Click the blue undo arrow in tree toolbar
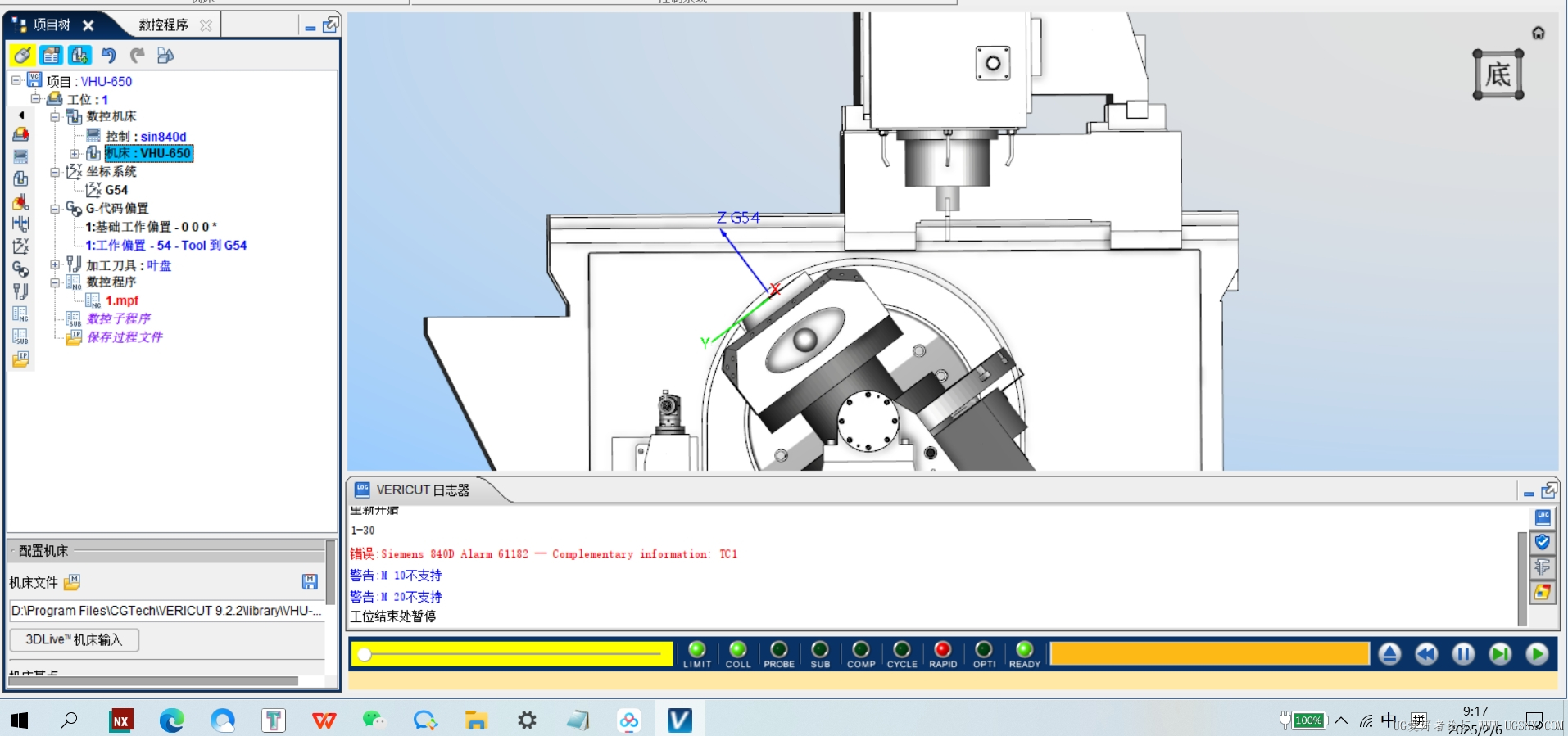Screen dimensions: 1568x736 pyautogui.click(x=109, y=56)
